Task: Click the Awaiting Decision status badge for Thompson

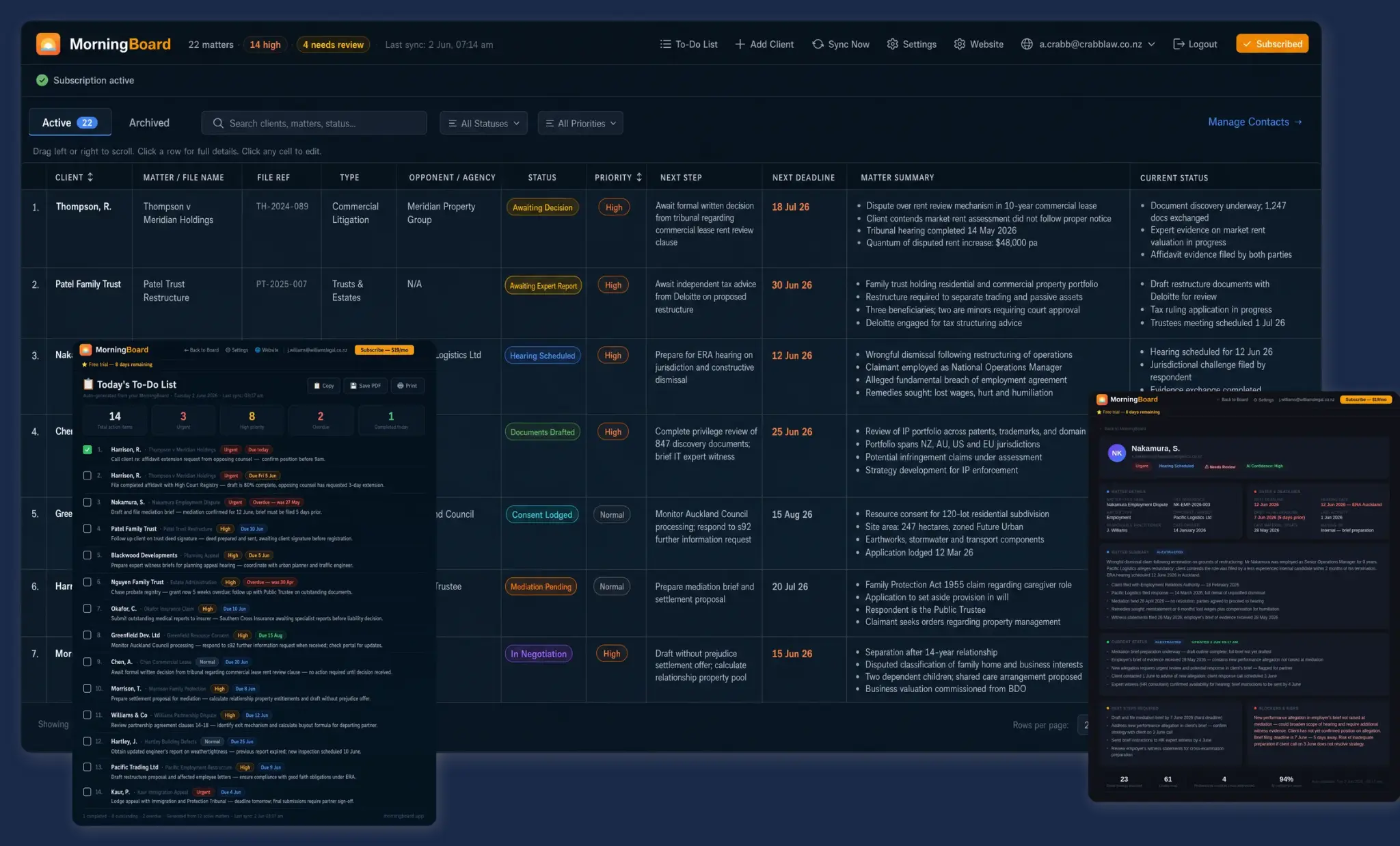Action: pyautogui.click(x=542, y=207)
